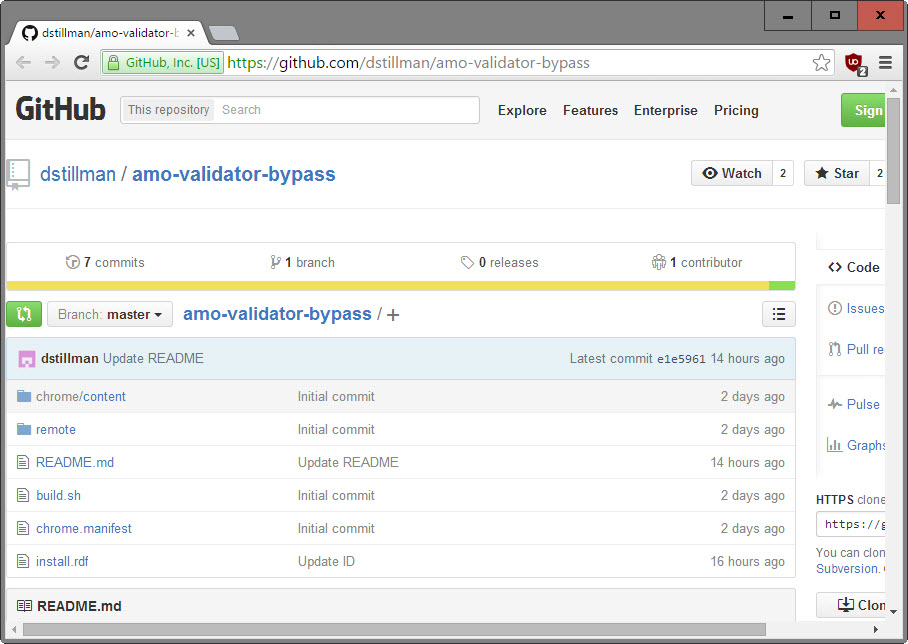908x644 pixels.
Task: Click the green segment of the language bar
Action: point(782,286)
